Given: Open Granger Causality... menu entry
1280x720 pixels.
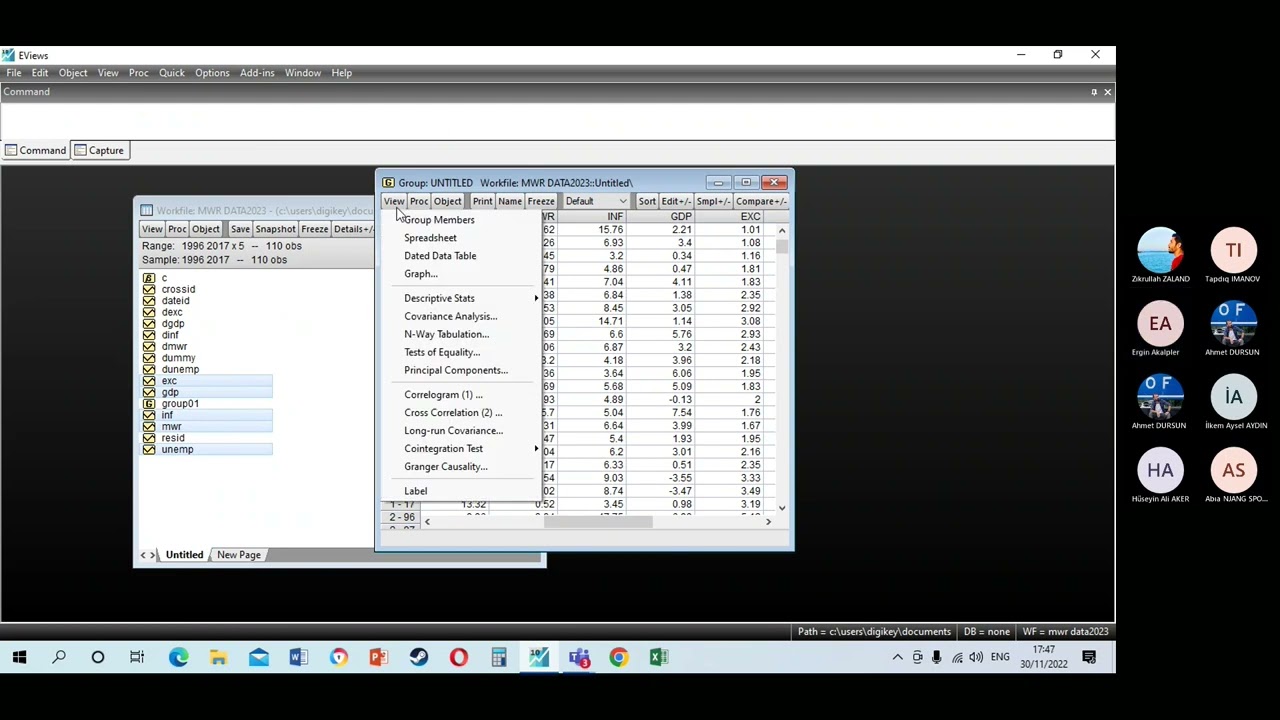Looking at the screenshot, I should click(x=446, y=467).
